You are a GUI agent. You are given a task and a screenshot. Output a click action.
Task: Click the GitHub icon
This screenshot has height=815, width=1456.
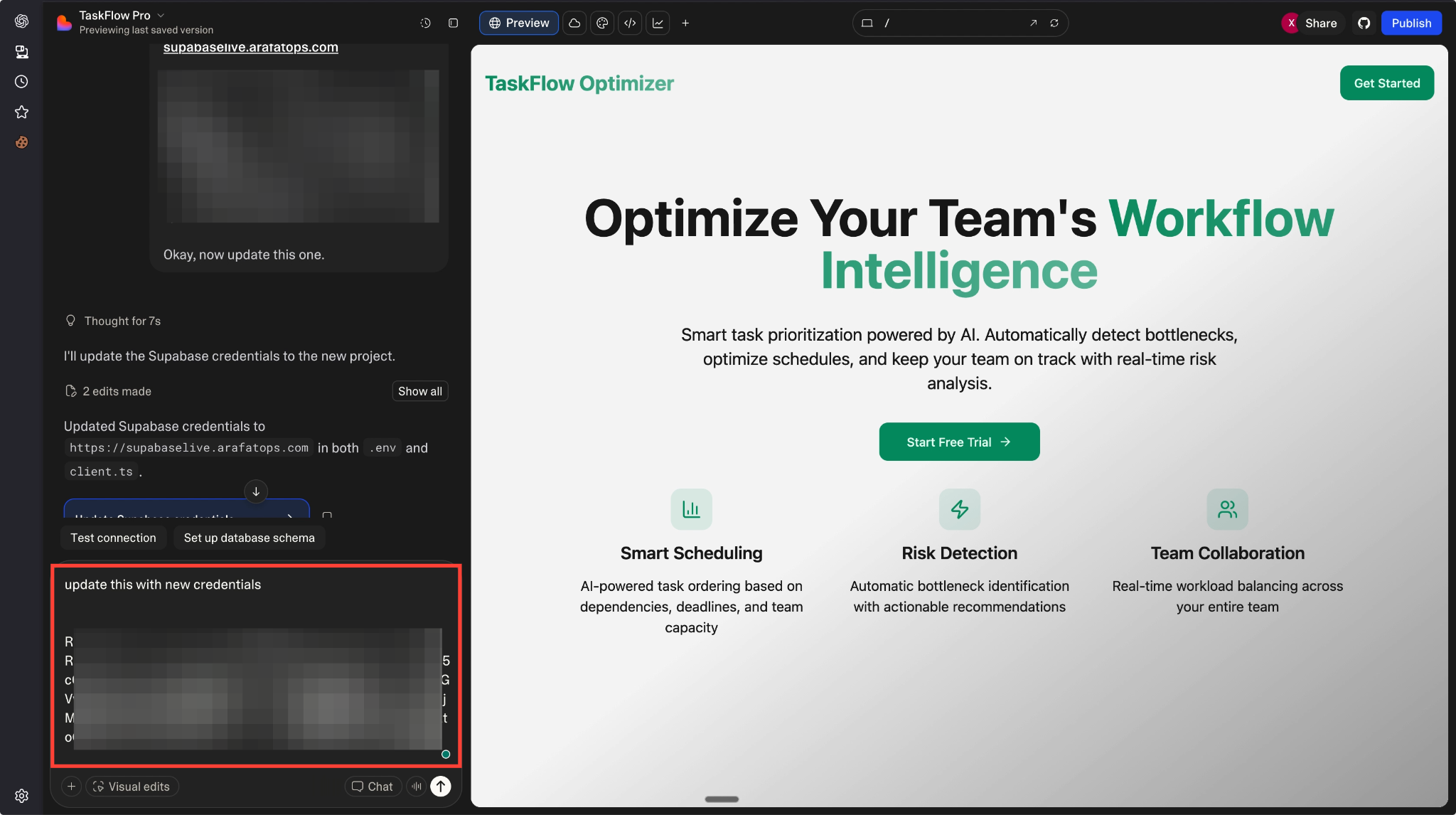point(1364,23)
